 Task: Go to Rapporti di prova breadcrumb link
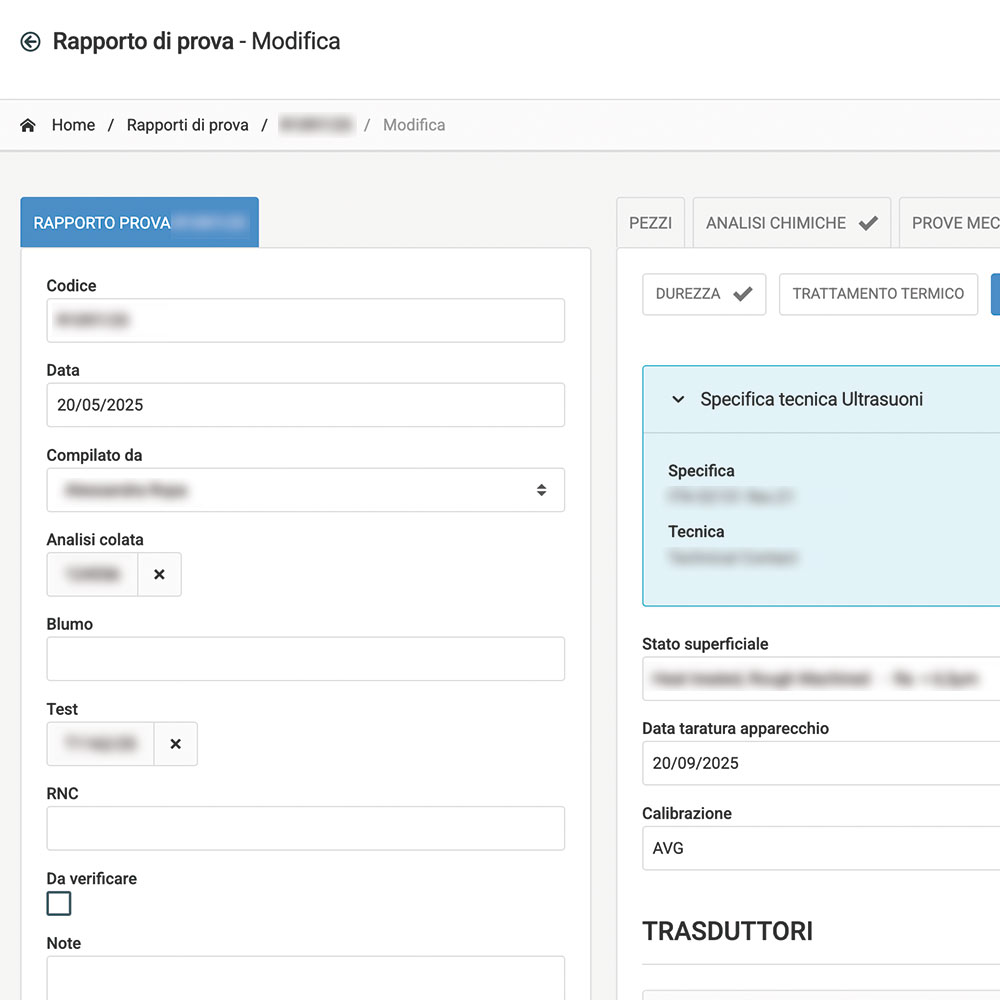tap(187, 126)
